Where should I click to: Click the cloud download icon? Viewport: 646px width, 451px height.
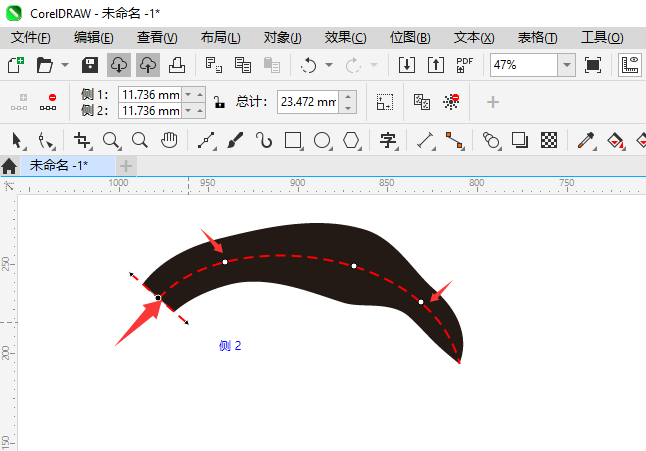[x=119, y=65]
